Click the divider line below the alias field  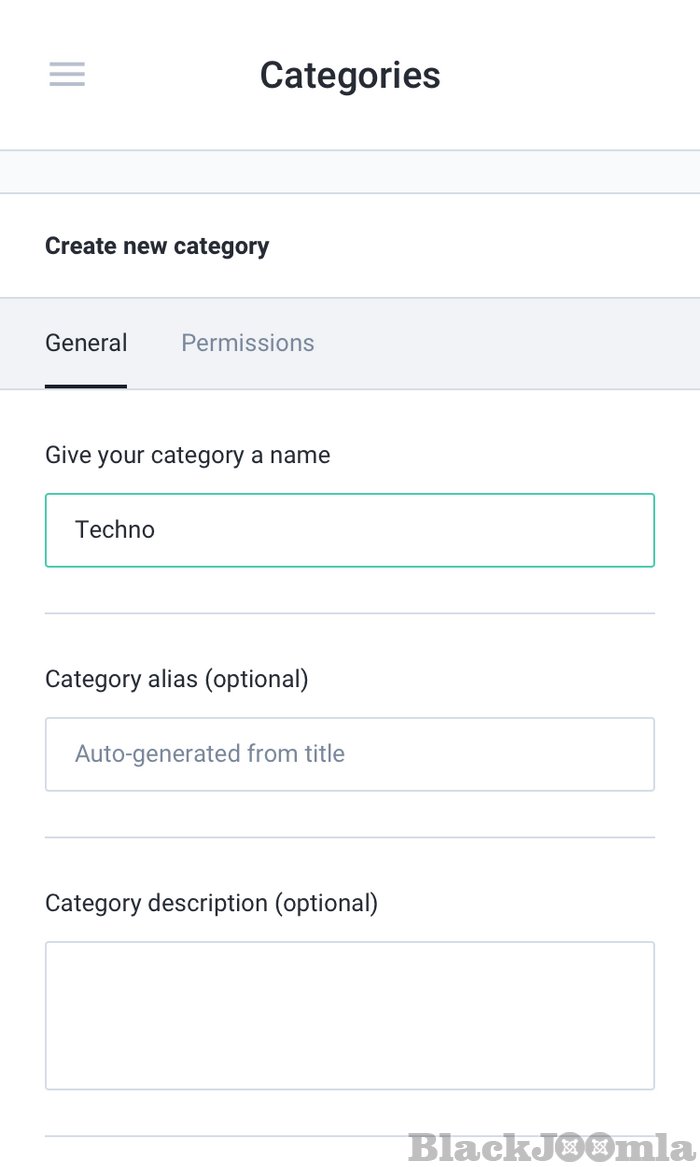point(350,837)
